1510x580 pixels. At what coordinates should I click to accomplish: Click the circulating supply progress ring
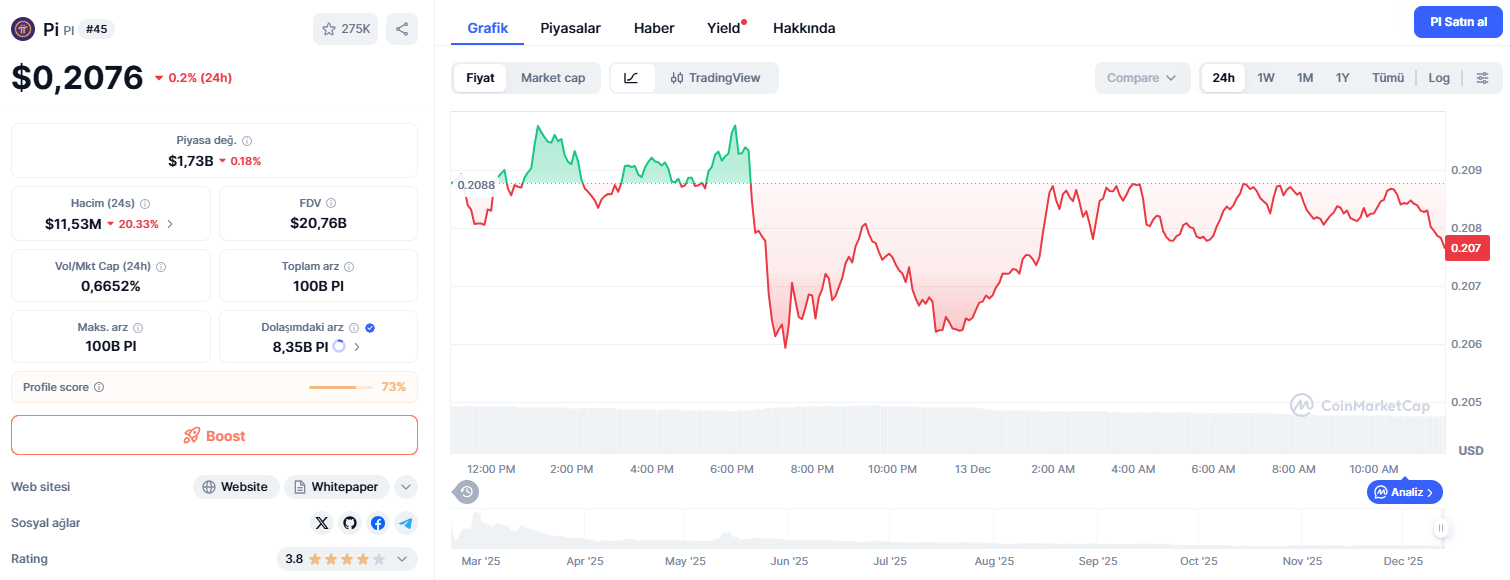[339, 347]
